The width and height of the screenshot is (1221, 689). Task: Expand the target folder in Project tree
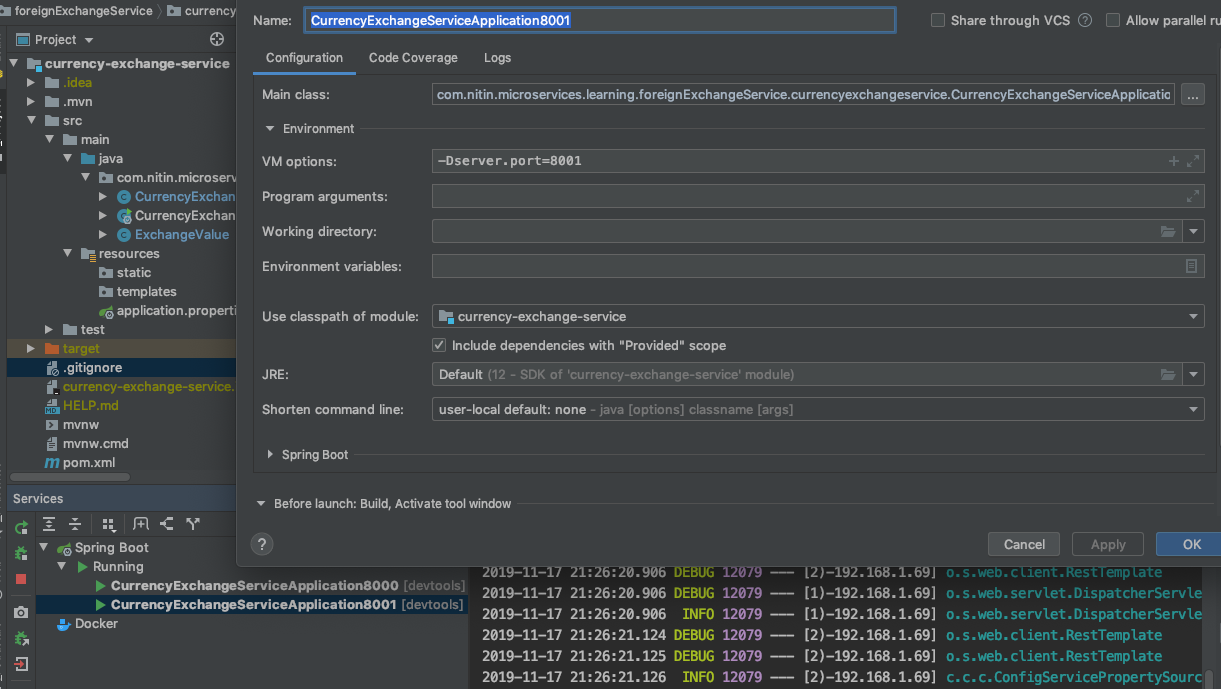tap(31, 349)
